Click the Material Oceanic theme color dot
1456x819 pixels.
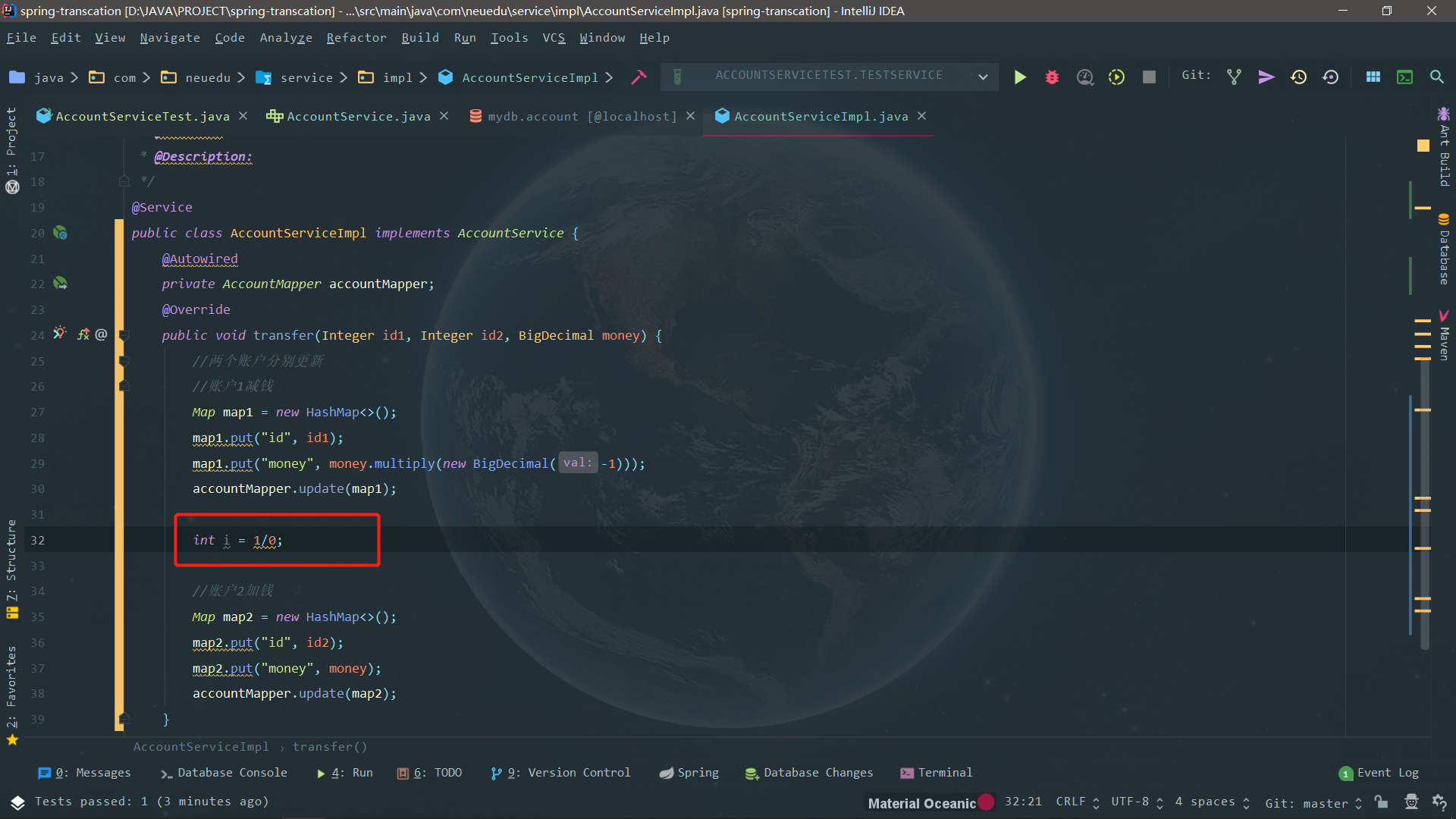(x=986, y=802)
